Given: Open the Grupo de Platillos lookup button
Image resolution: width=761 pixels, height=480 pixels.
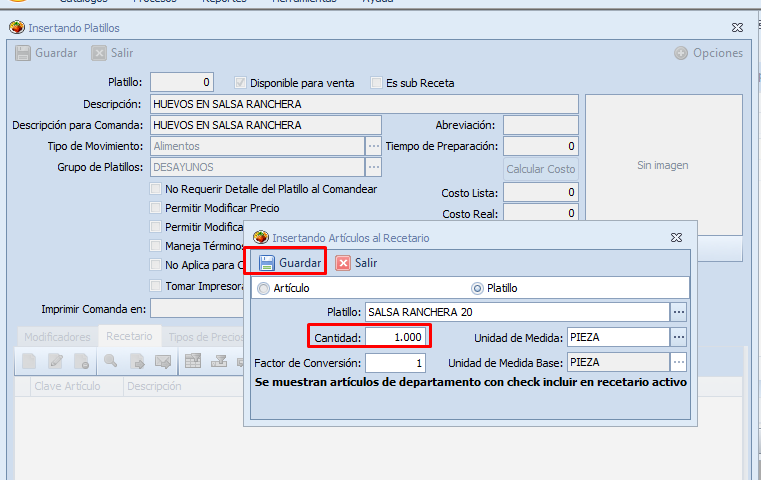Looking at the screenshot, I should [x=373, y=167].
